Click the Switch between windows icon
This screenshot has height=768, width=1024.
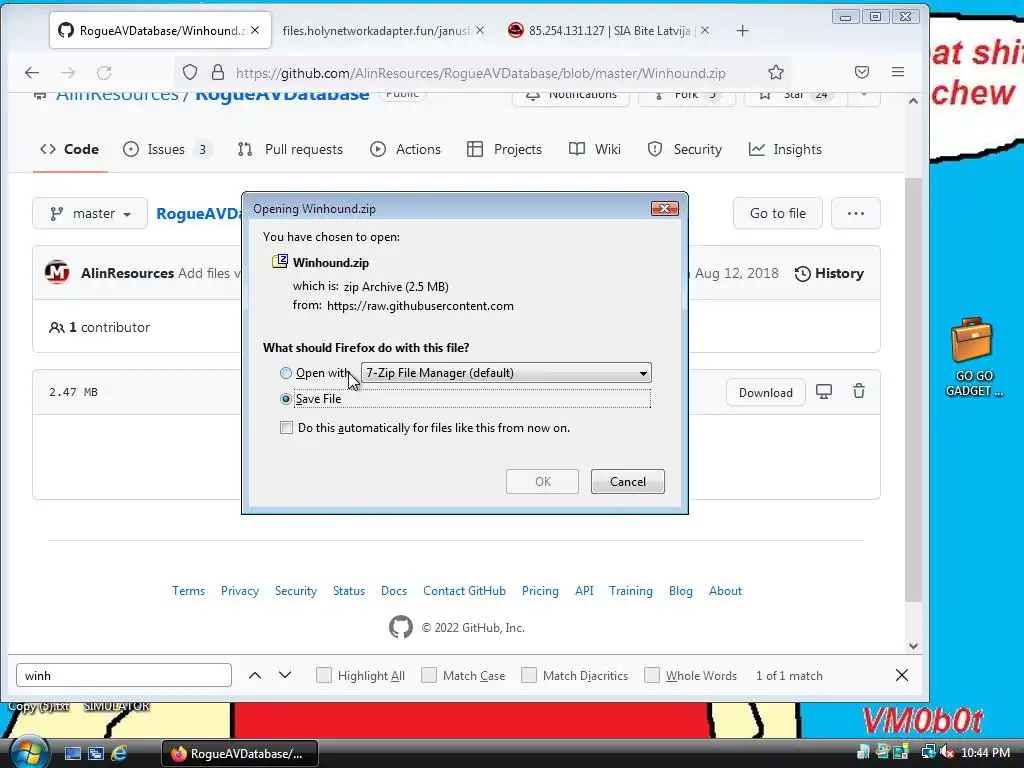96,754
